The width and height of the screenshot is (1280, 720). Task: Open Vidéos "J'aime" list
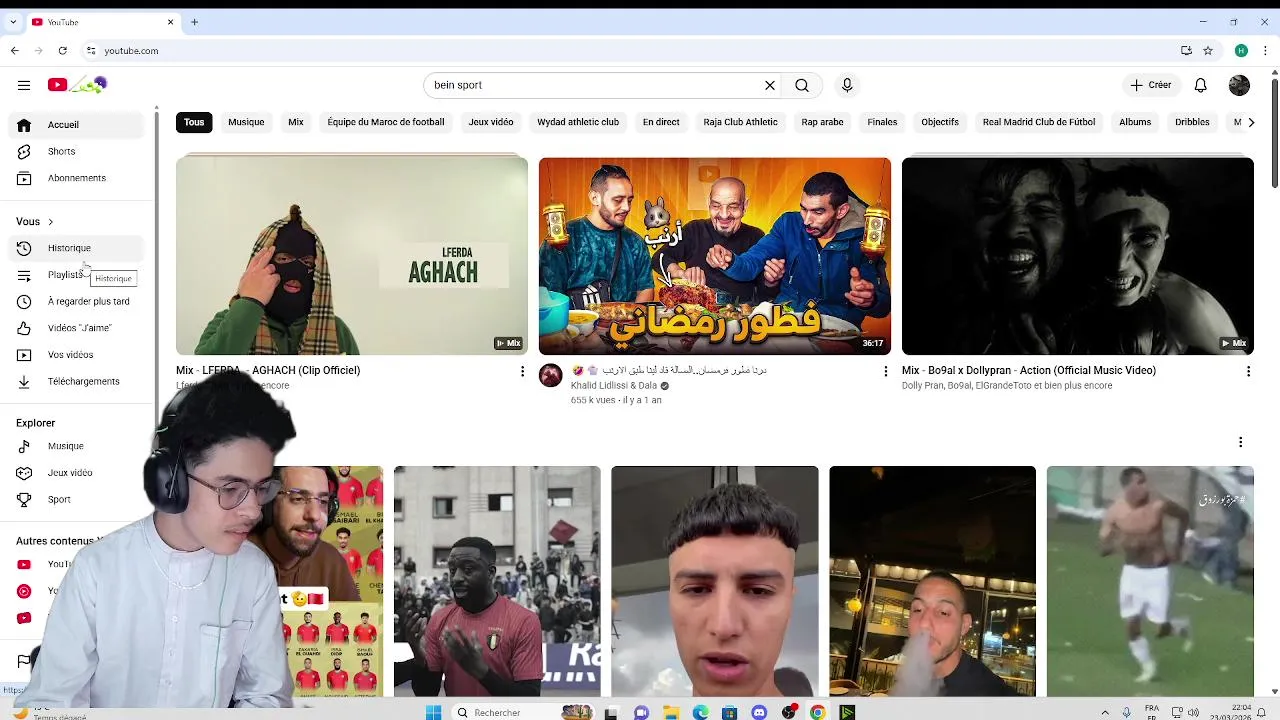pyautogui.click(x=78, y=328)
